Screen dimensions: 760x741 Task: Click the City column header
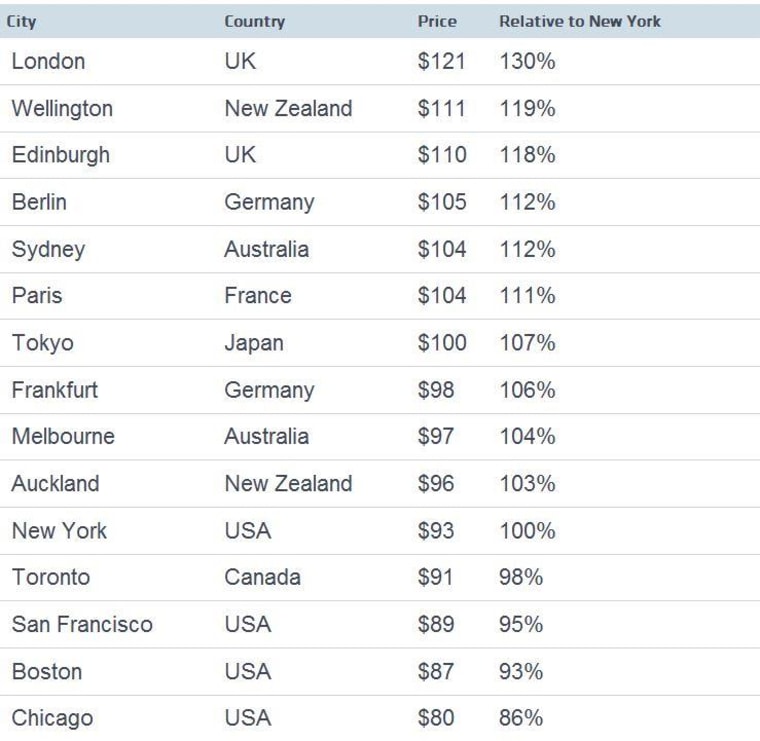[x=22, y=21]
